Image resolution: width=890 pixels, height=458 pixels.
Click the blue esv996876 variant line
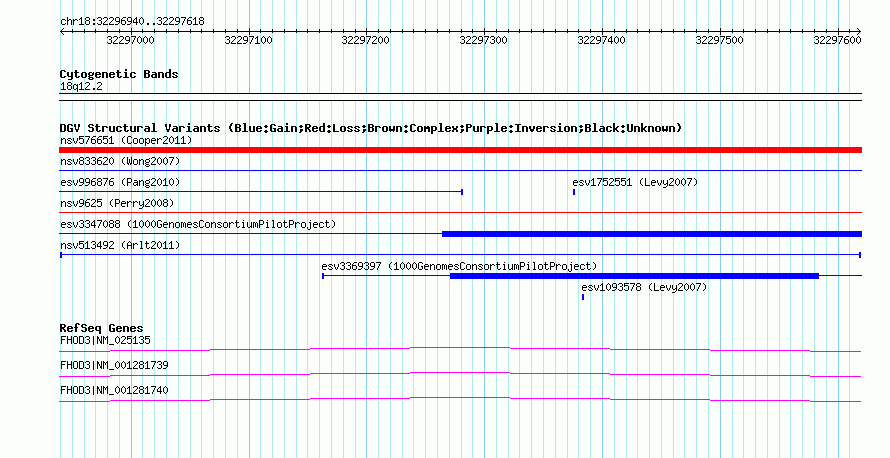pyautogui.click(x=261, y=192)
